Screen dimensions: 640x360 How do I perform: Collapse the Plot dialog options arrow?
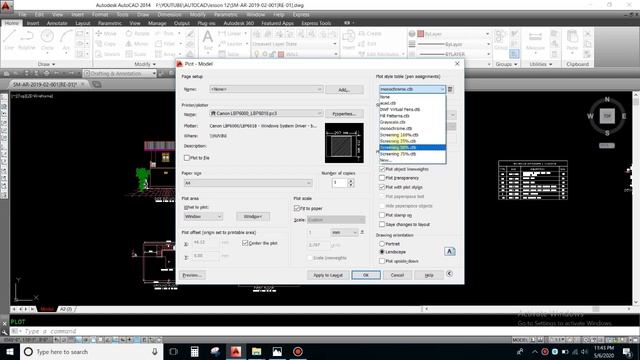tap(449, 274)
